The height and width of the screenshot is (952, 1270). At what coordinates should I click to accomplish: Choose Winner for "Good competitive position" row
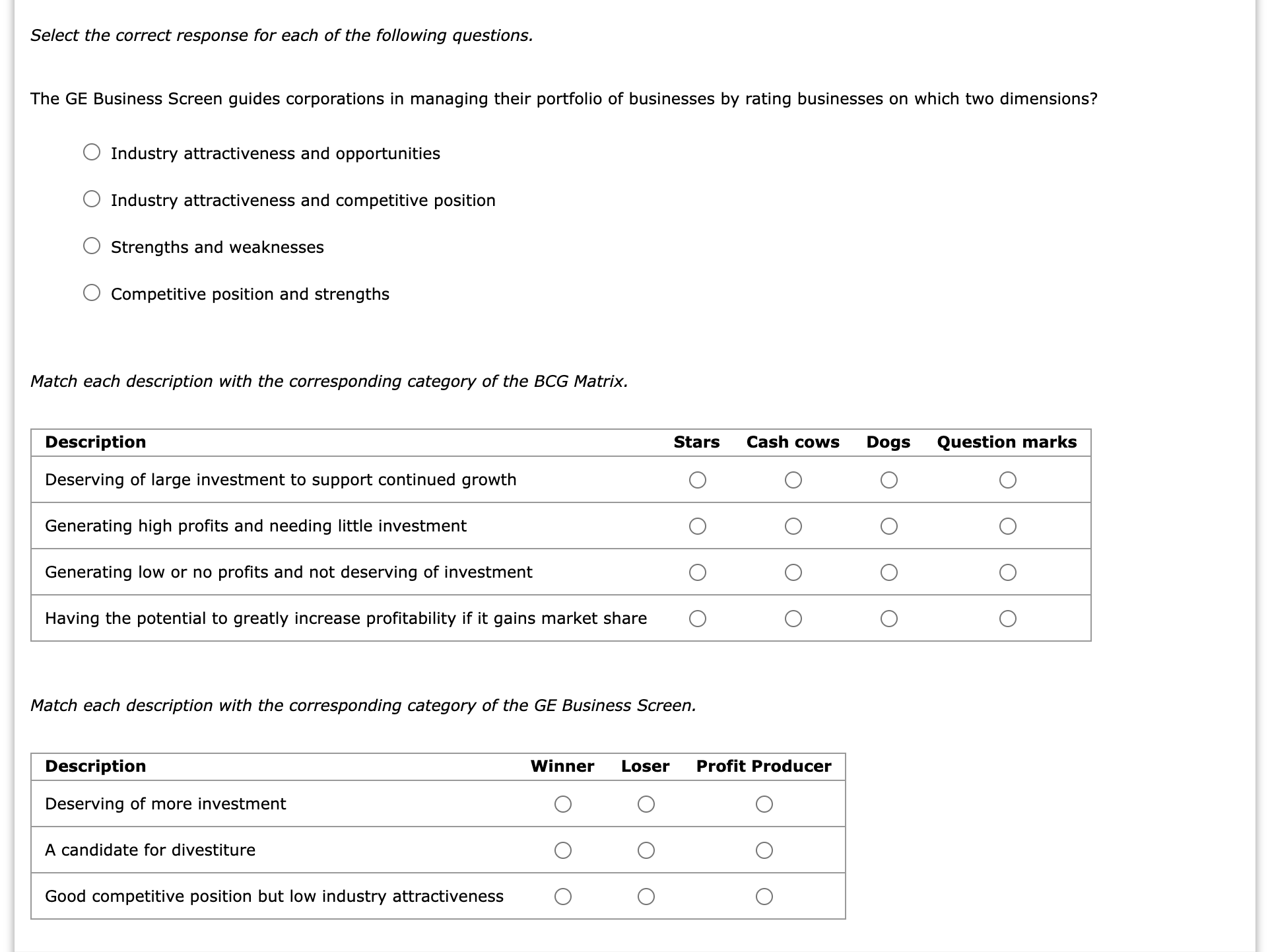click(x=562, y=896)
